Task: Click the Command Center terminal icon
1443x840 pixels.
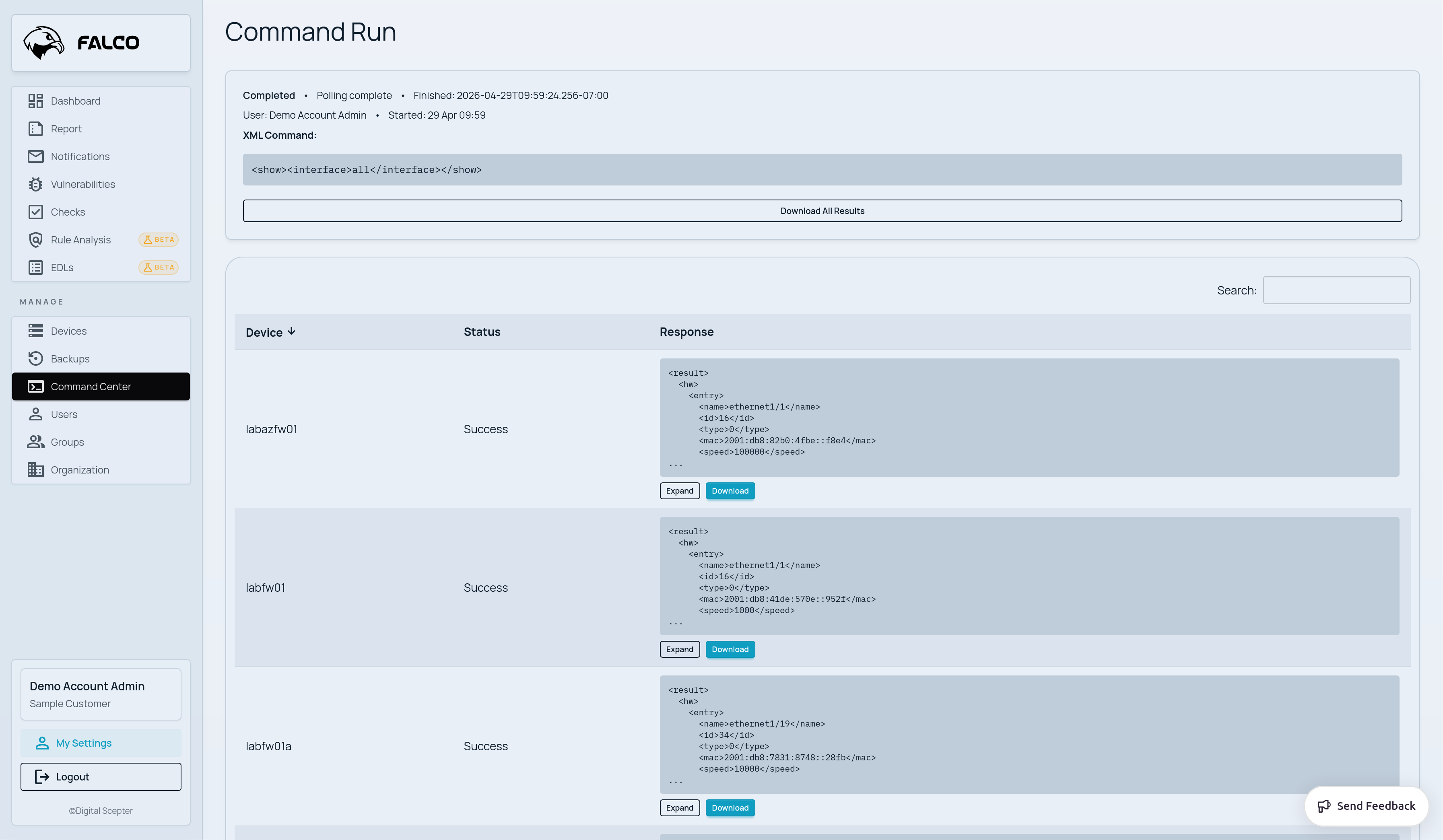Action: coord(35,387)
